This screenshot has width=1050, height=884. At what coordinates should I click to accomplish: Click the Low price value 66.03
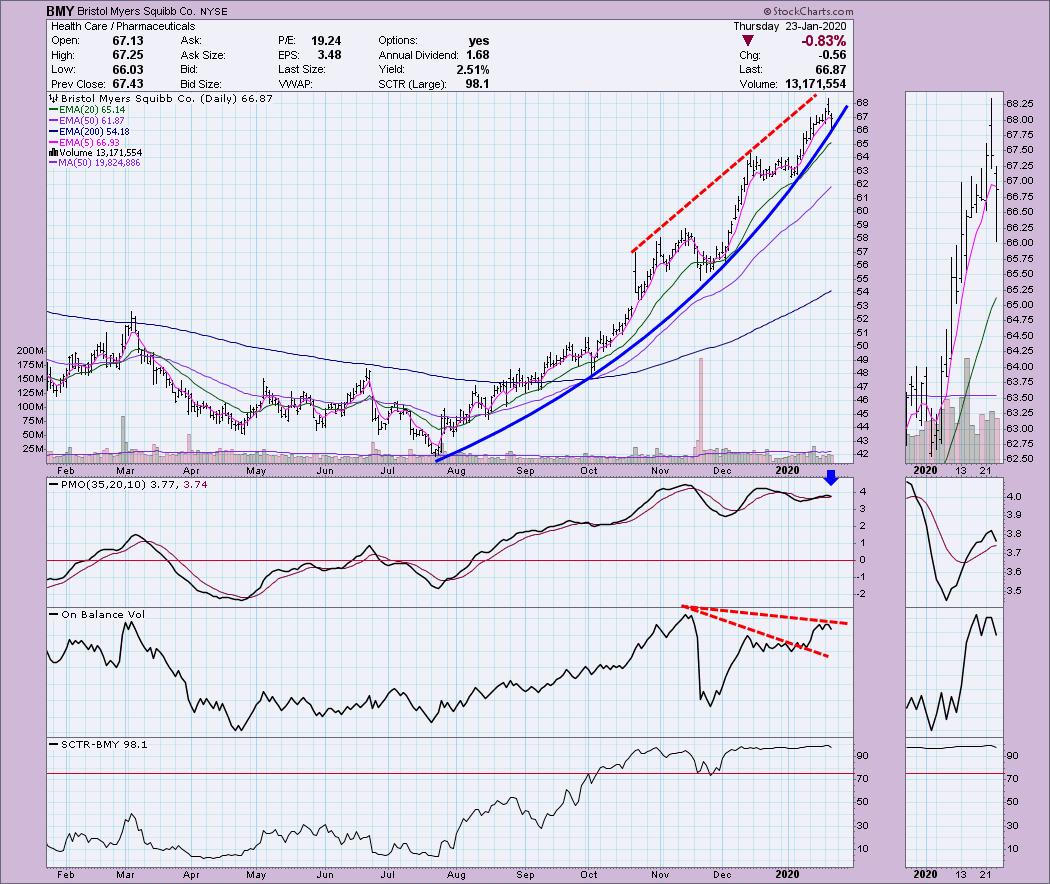point(128,70)
